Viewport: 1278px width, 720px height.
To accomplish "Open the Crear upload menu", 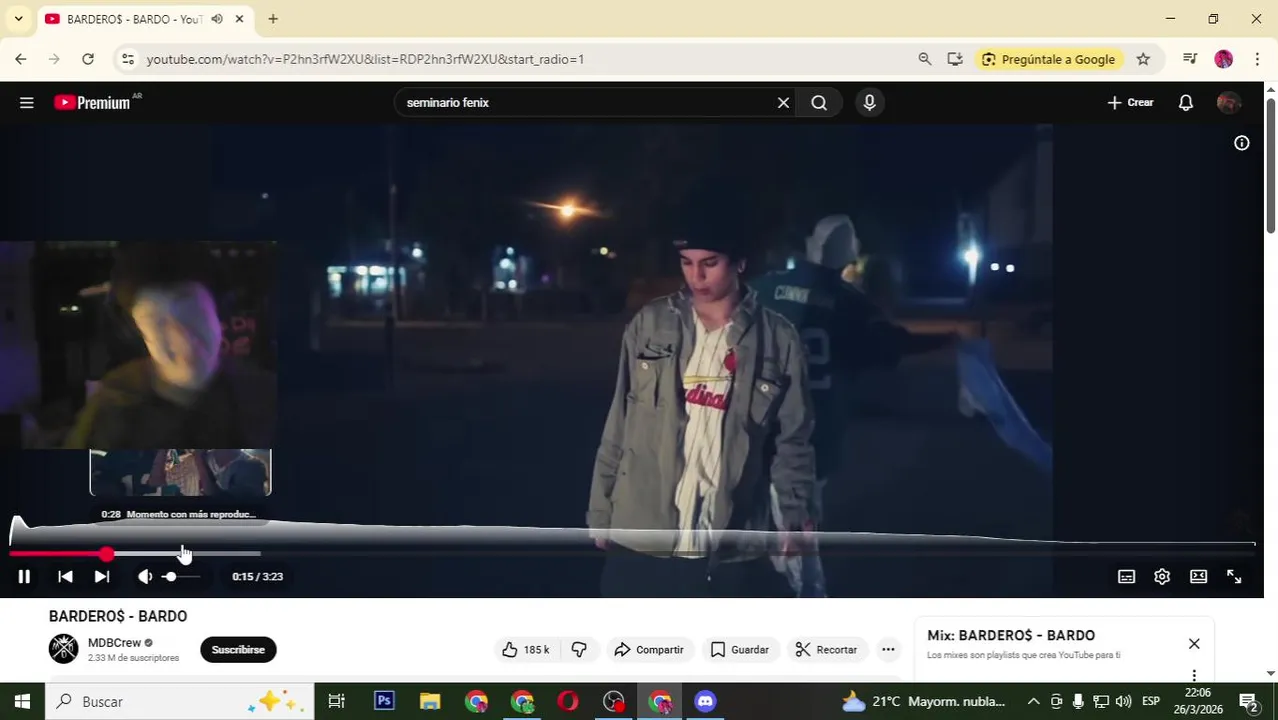I will tap(1130, 102).
